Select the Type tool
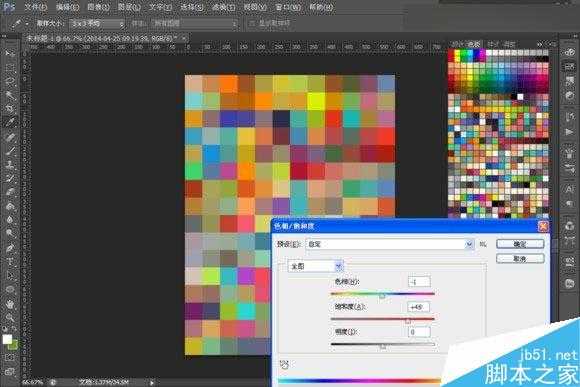The width and height of the screenshot is (580, 387). tap(10, 261)
